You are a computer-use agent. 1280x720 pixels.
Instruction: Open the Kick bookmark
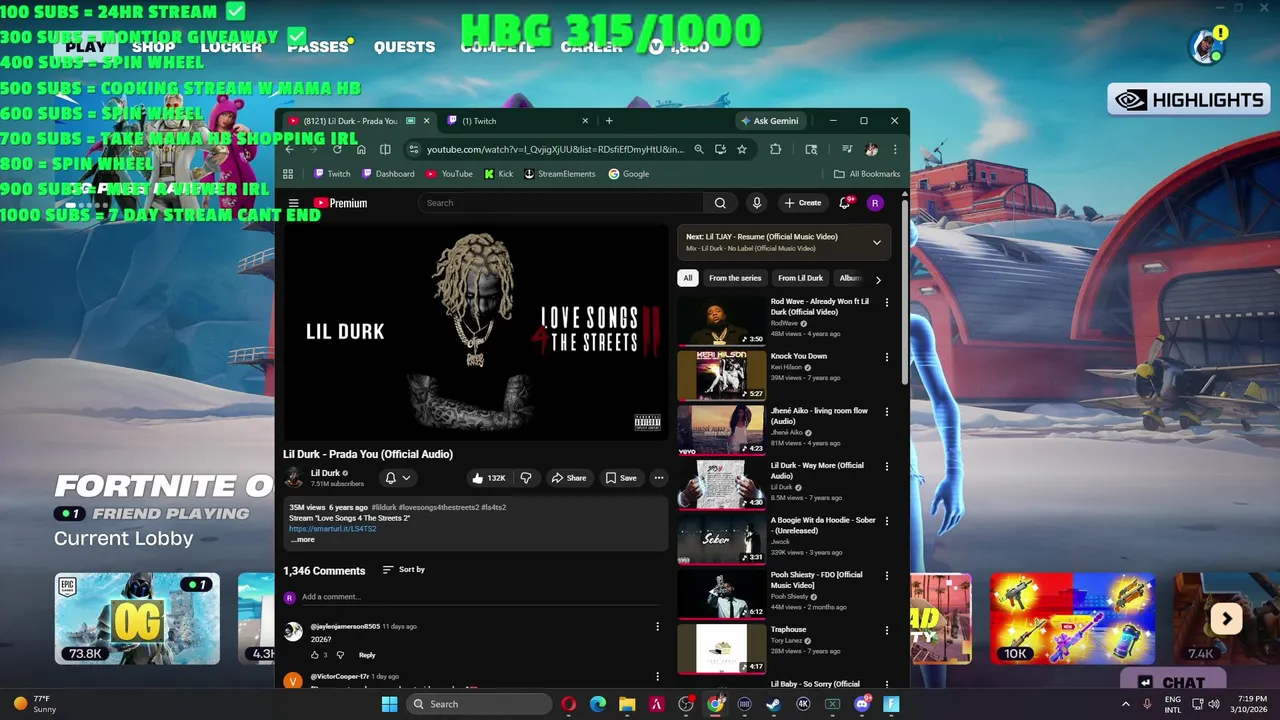498,174
